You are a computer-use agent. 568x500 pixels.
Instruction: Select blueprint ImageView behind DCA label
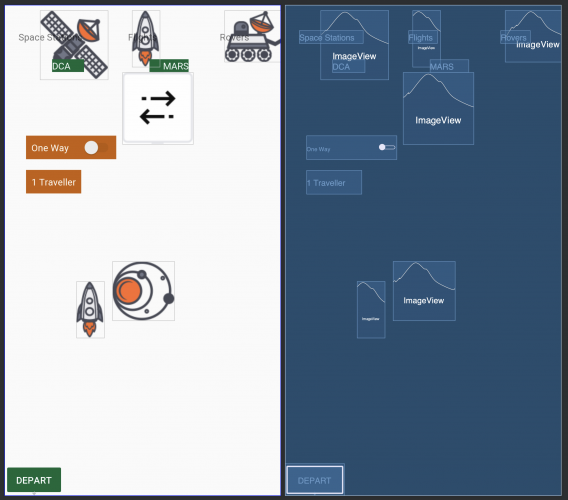tap(354, 45)
